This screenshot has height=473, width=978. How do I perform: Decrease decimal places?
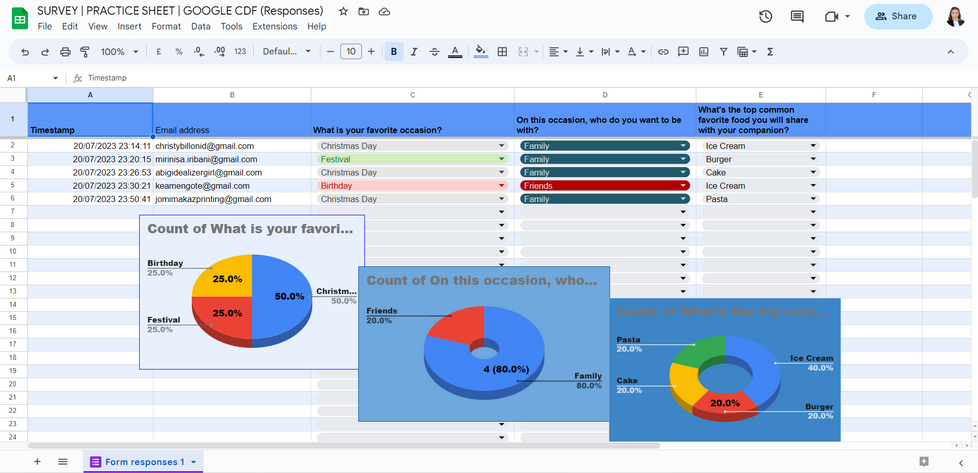(x=199, y=52)
